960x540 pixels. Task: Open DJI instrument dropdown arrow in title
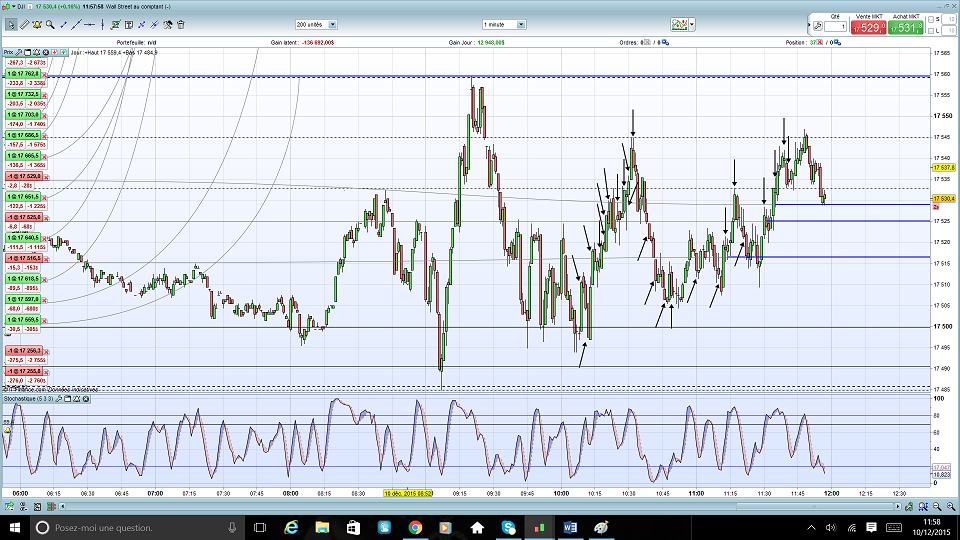14,7
